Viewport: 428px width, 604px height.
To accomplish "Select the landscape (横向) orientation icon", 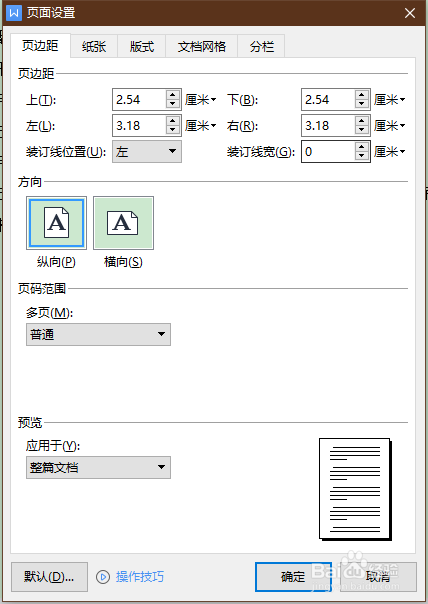I will click(123, 223).
